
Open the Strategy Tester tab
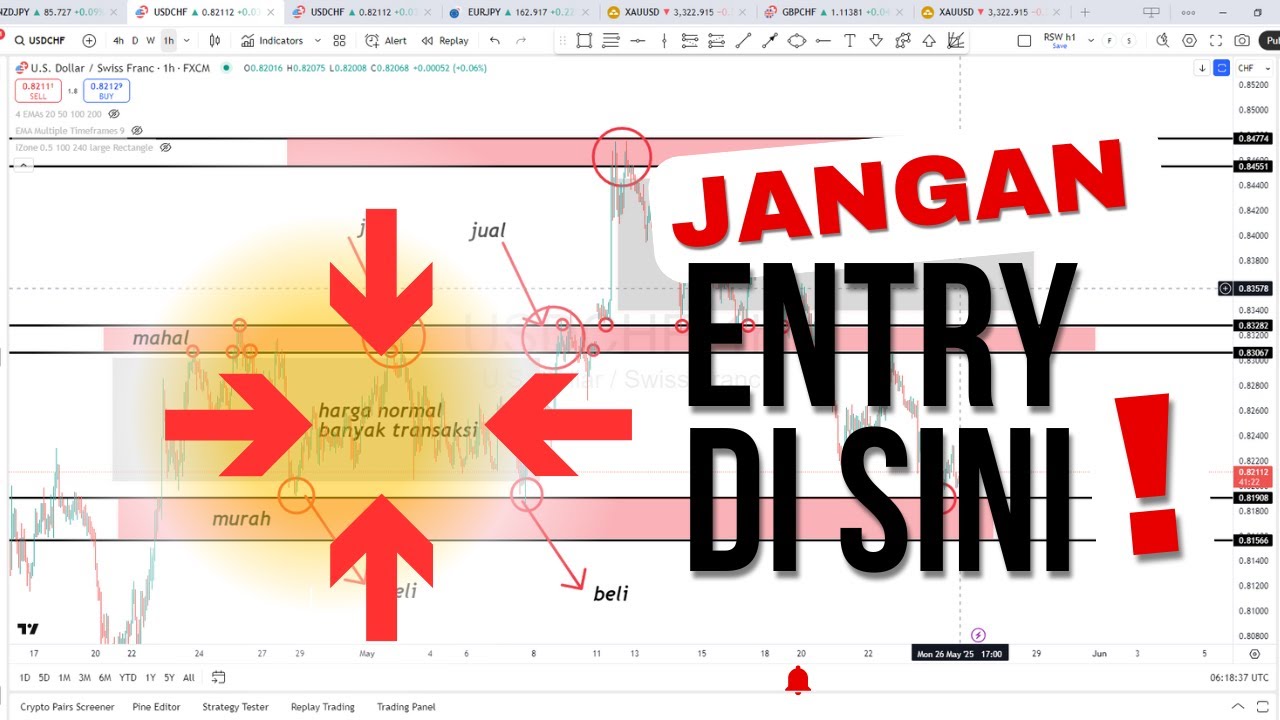coord(235,707)
